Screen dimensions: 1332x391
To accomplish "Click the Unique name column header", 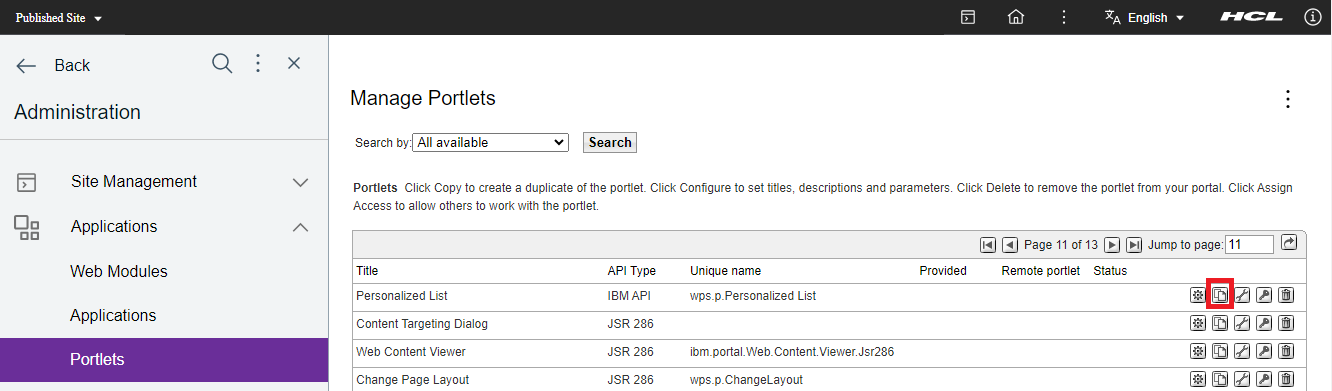I will [725, 270].
